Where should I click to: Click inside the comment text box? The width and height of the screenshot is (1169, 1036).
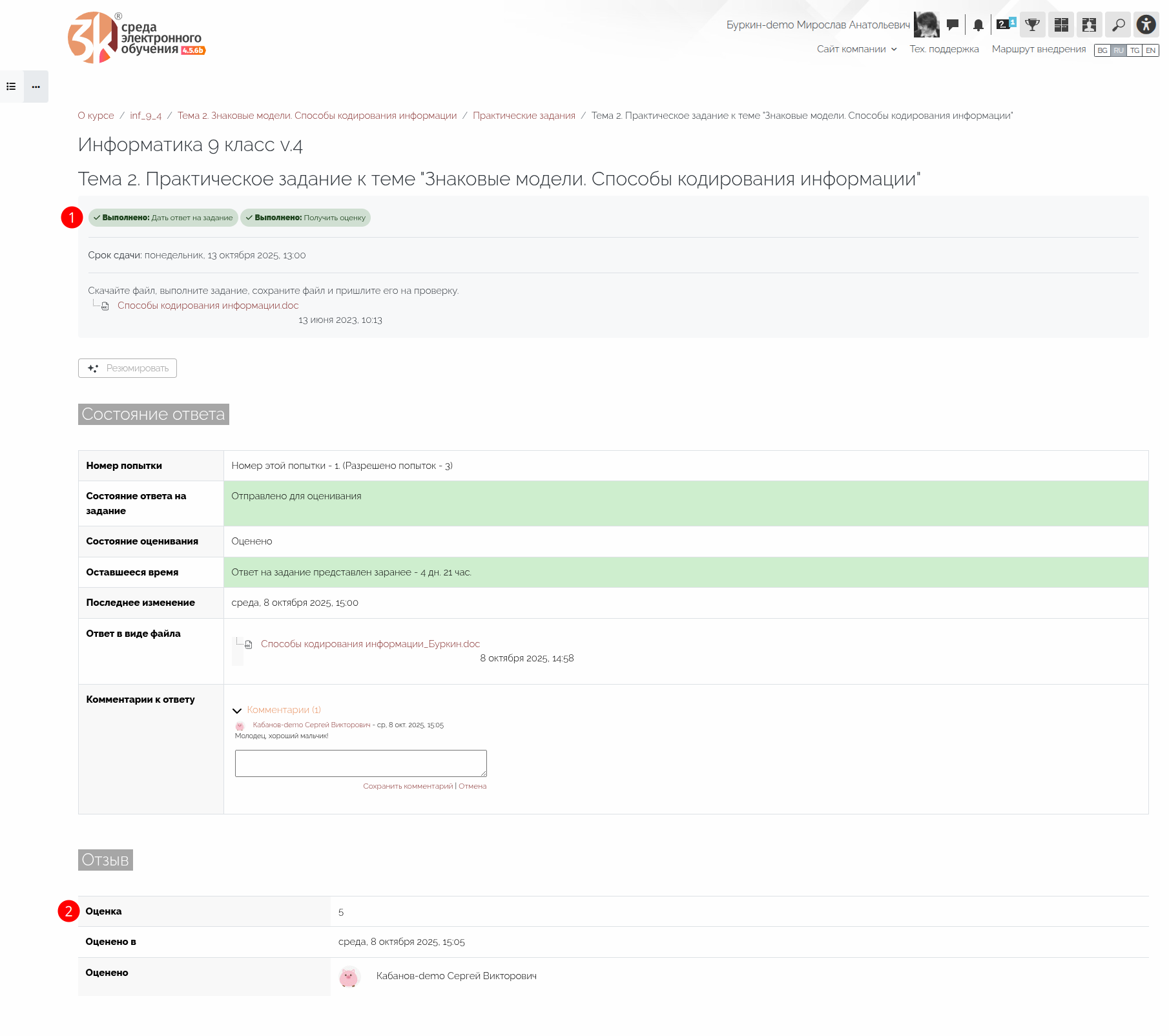[360, 763]
